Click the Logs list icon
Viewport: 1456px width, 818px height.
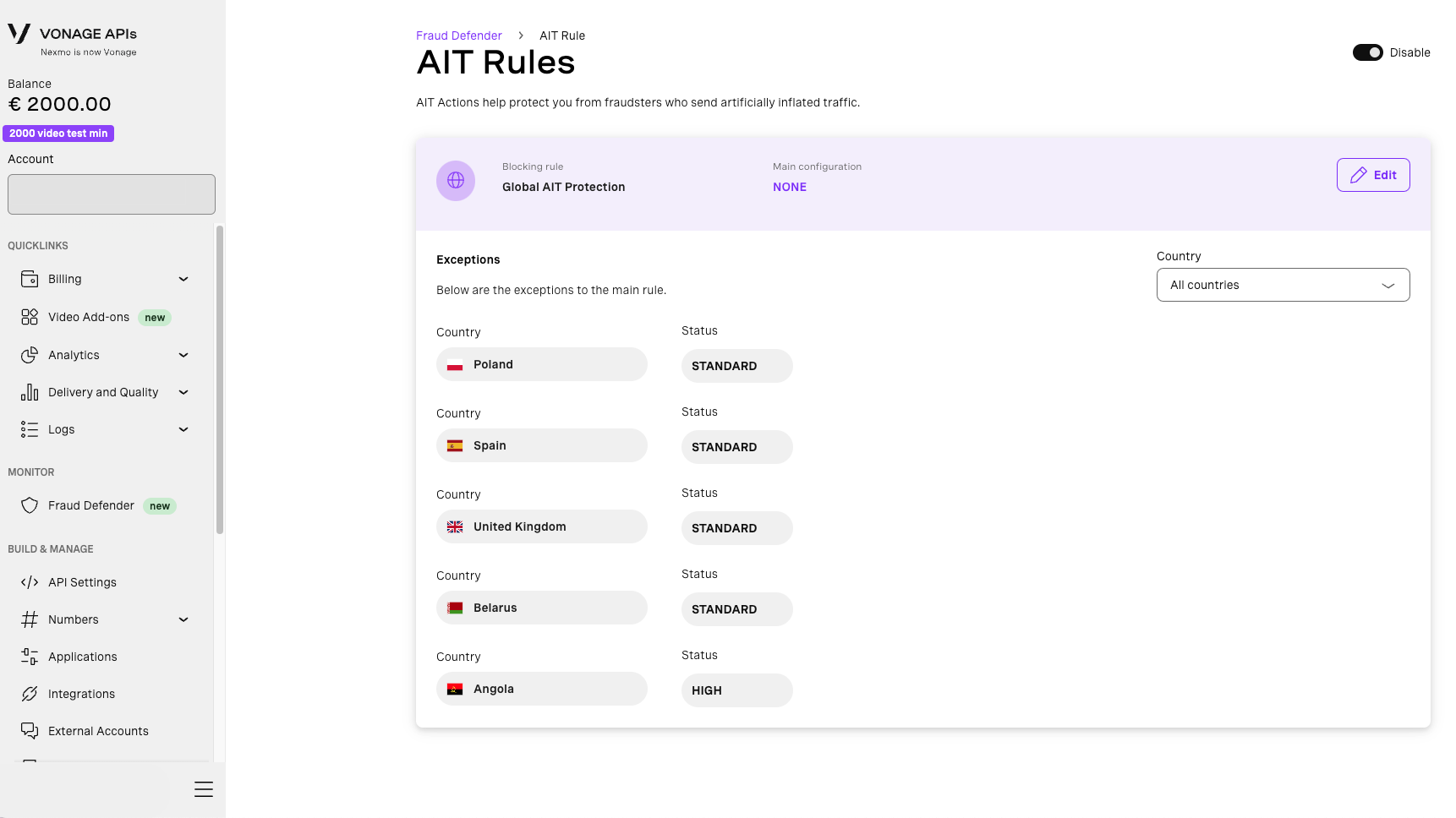click(30, 429)
